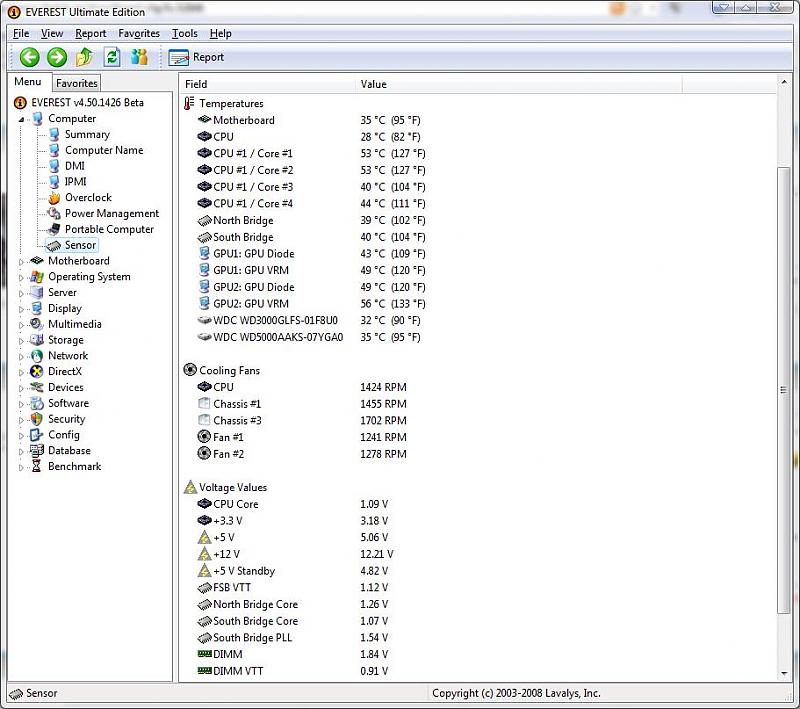This screenshot has width=800, height=709.
Task: Click the EVEREST root info icon
Action: click(20, 103)
